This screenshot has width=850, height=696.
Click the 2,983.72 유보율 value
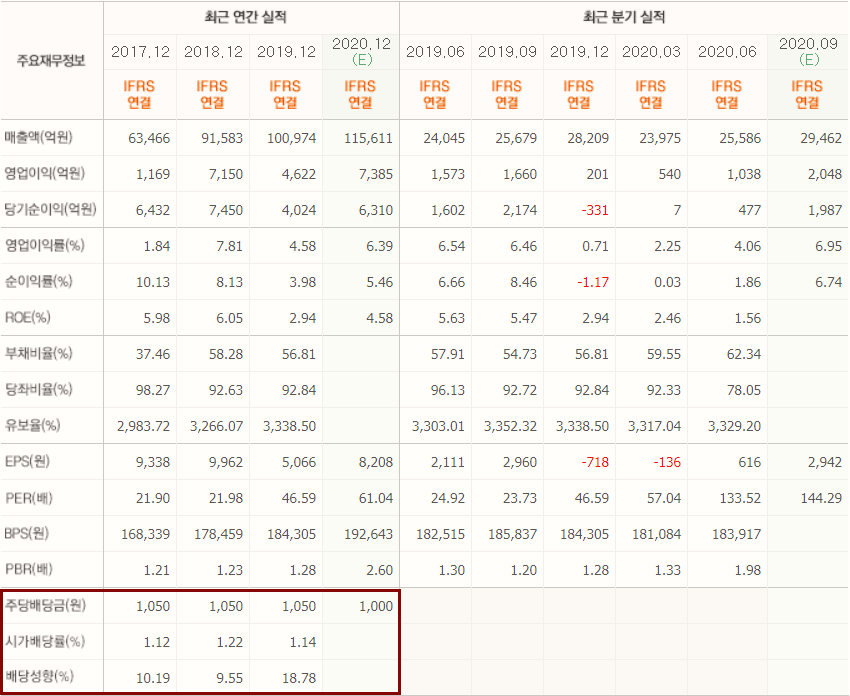tap(144, 426)
